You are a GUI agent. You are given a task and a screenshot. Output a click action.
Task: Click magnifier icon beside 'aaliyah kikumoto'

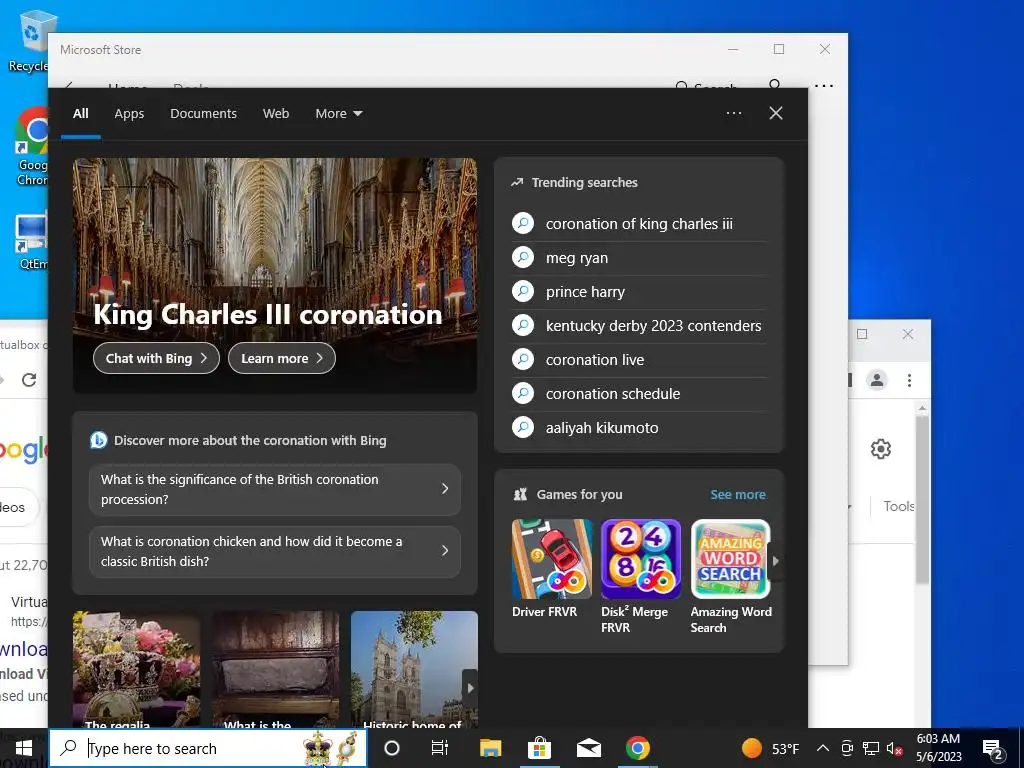coord(522,427)
